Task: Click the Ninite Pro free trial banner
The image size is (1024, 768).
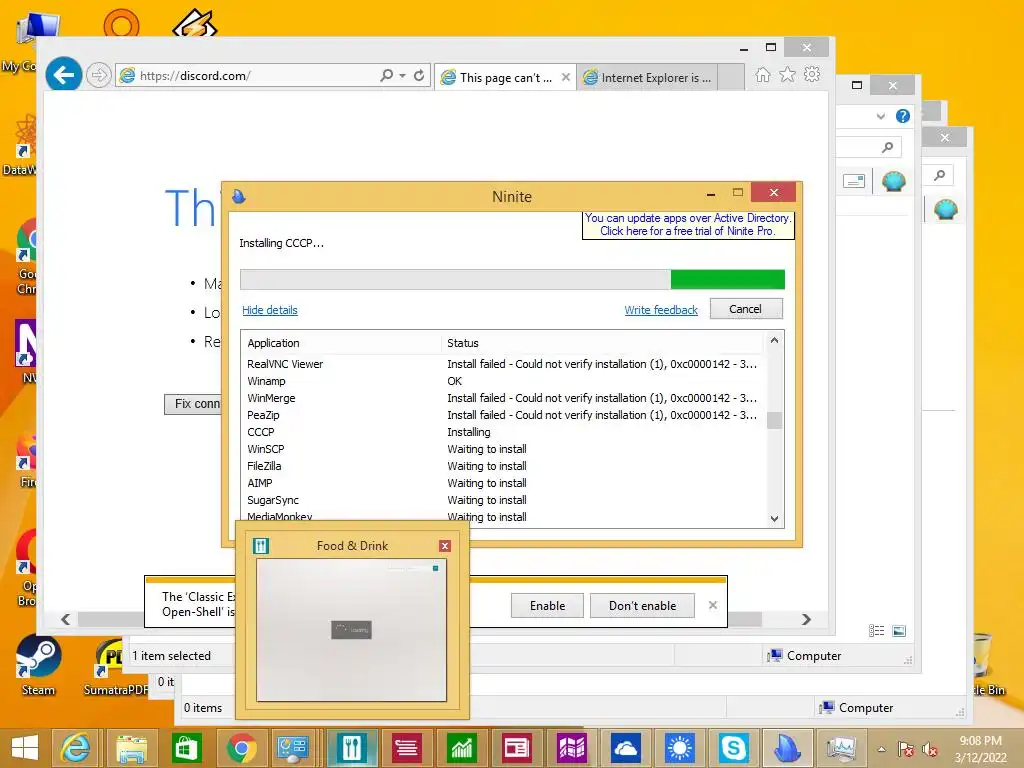Action: tap(688, 225)
